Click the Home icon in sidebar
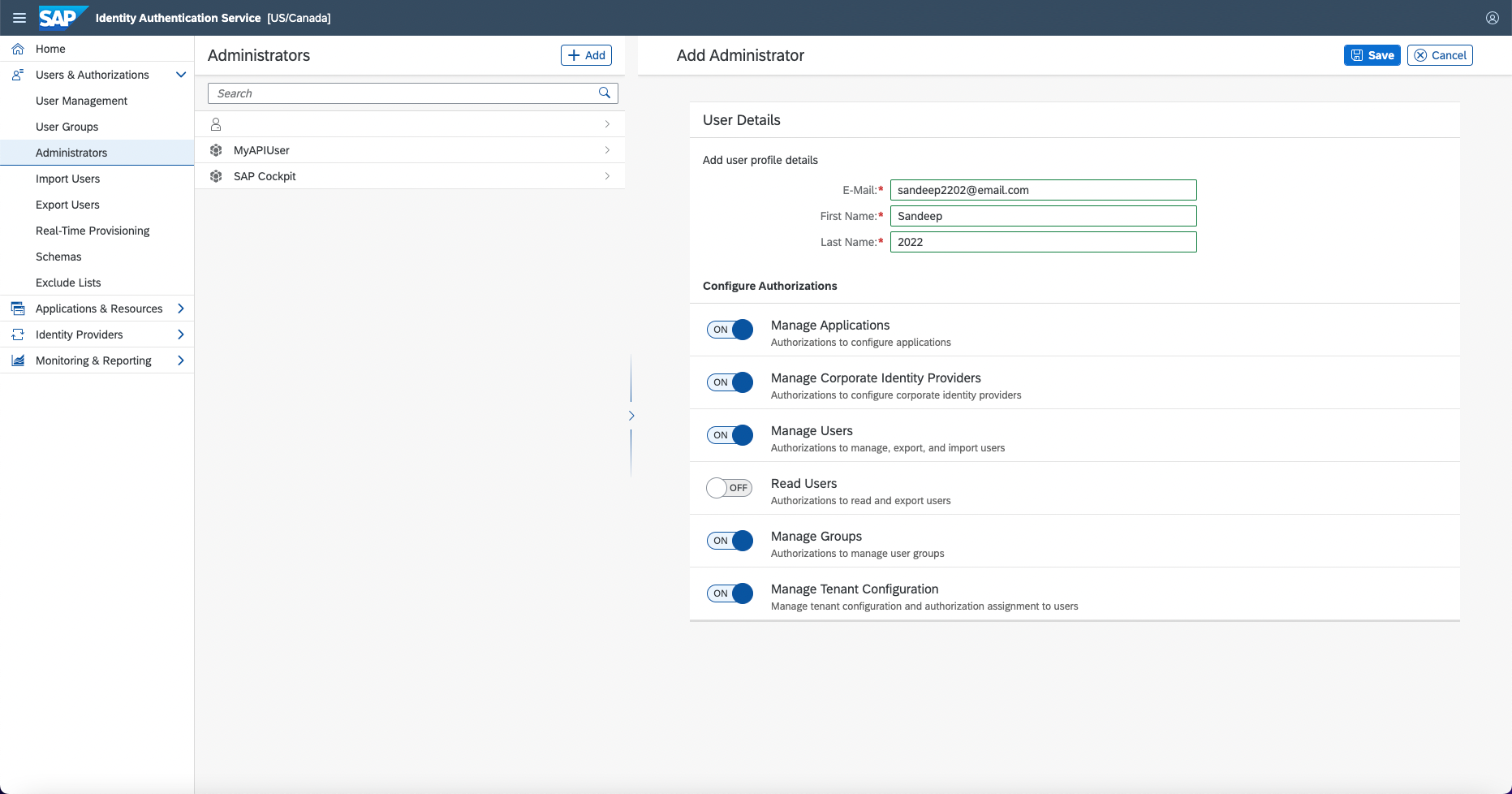 click(x=18, y=49)
